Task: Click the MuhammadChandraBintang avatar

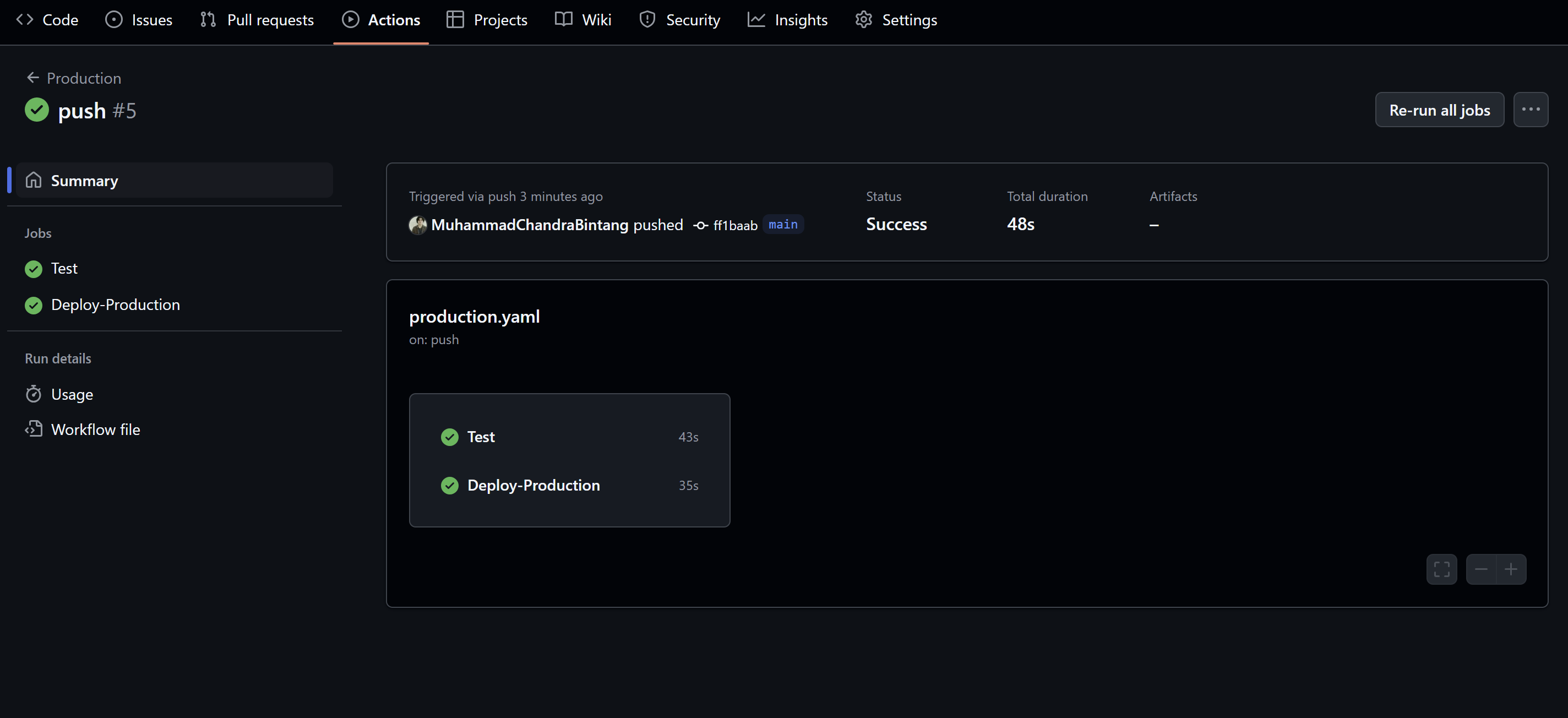Action: coord(417,225)
